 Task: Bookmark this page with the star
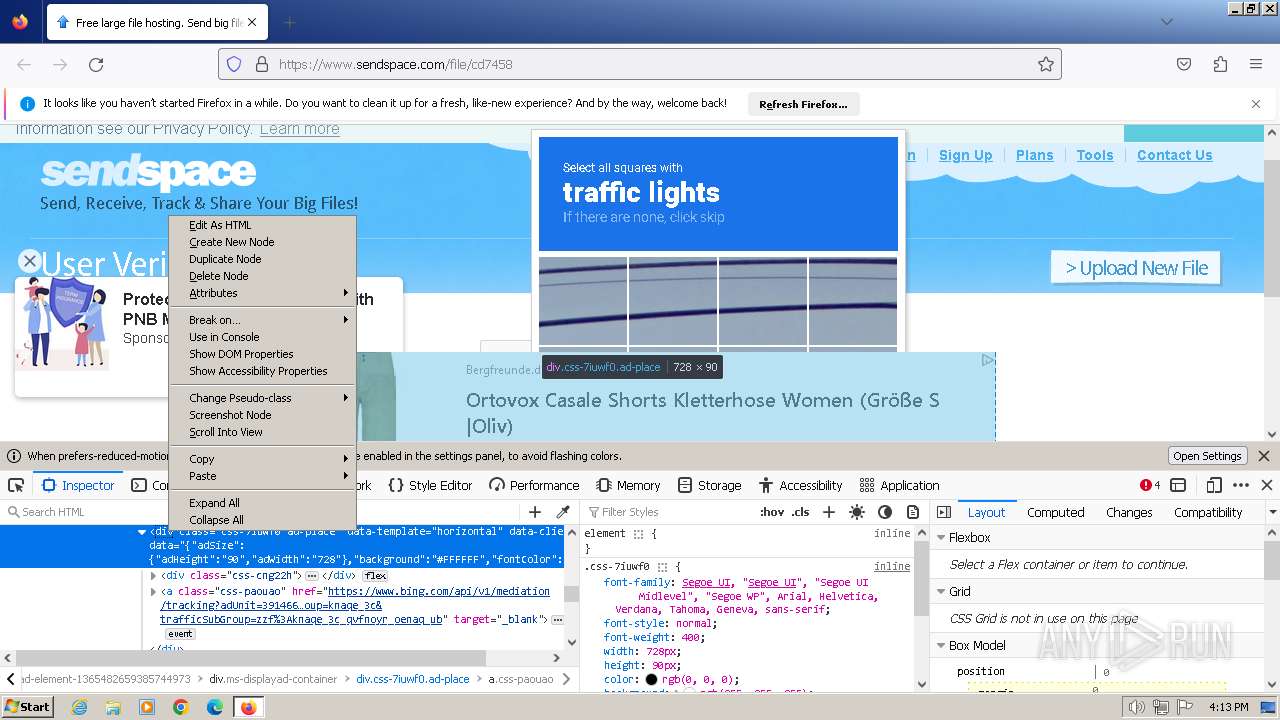click(1046, 64)
